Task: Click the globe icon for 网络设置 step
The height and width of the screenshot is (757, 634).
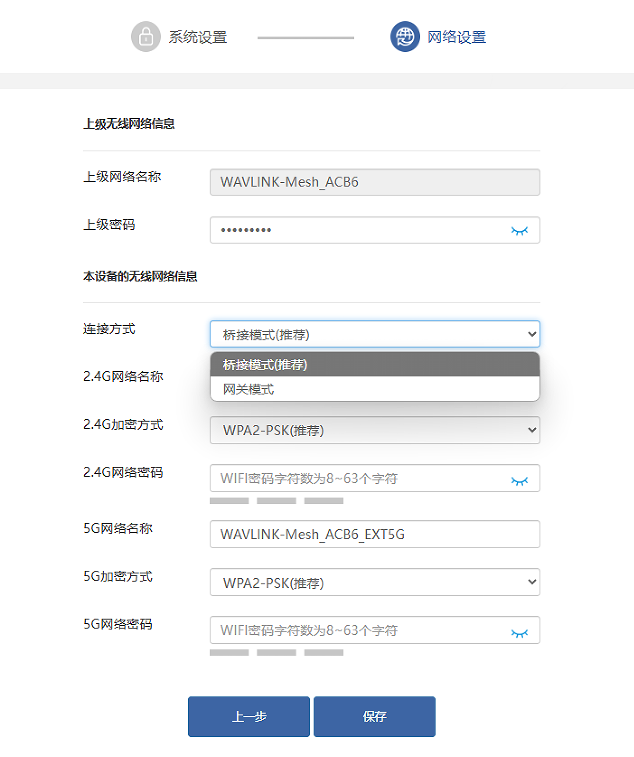Action: 404,37
